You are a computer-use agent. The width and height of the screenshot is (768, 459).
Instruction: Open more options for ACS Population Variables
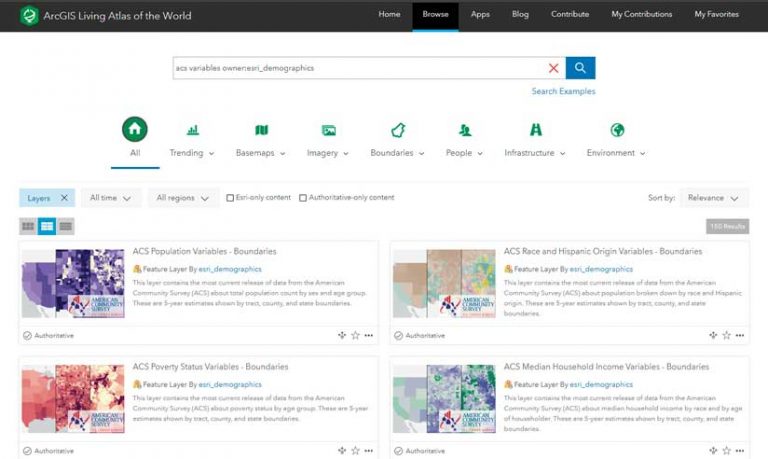coord(369,336)
